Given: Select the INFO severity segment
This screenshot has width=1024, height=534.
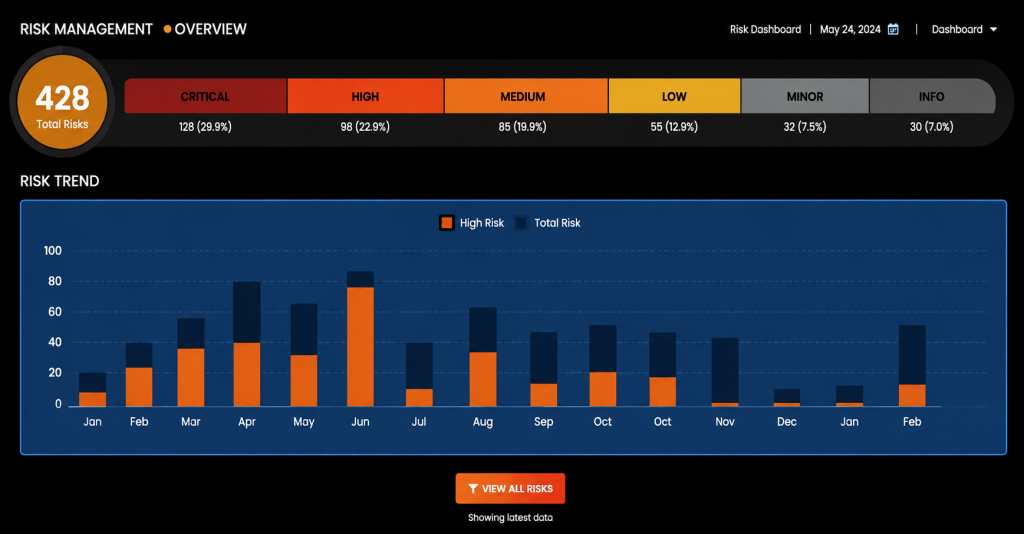Looking at the screenshot, I should (933, 96).
